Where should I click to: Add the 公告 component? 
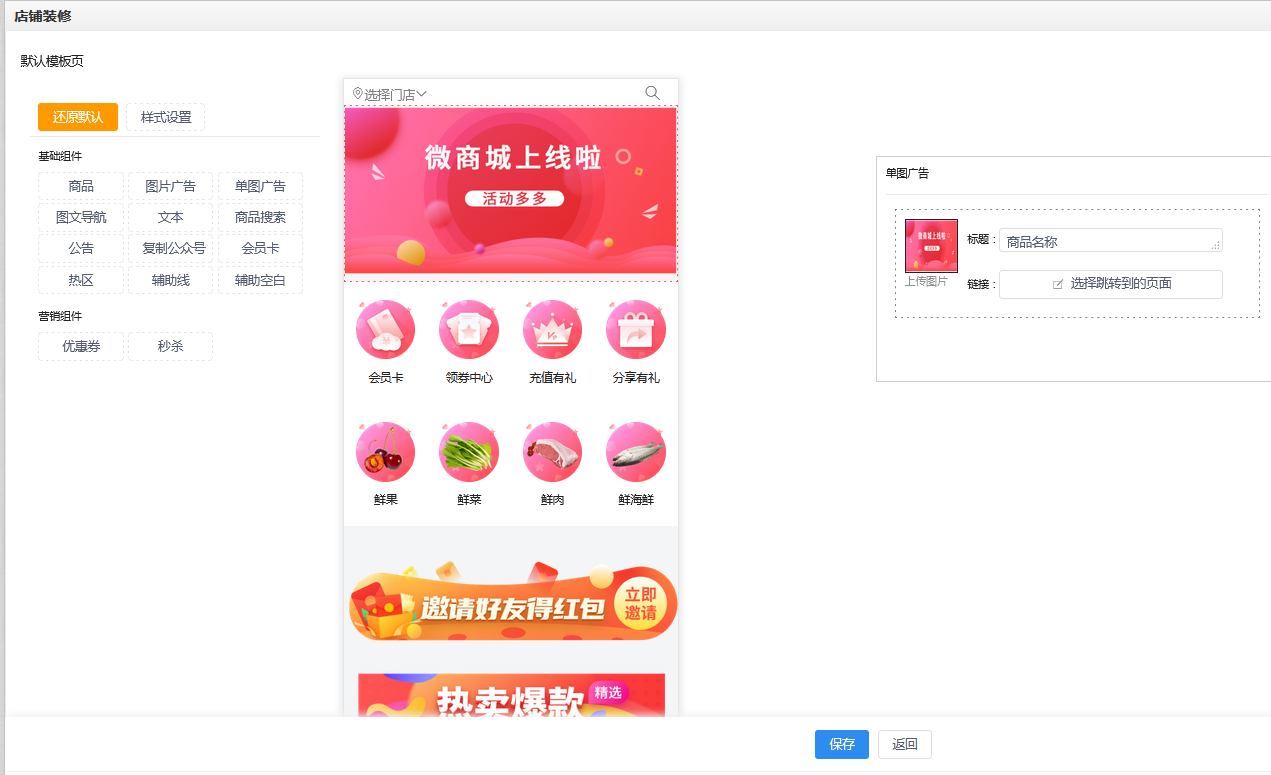81,248
